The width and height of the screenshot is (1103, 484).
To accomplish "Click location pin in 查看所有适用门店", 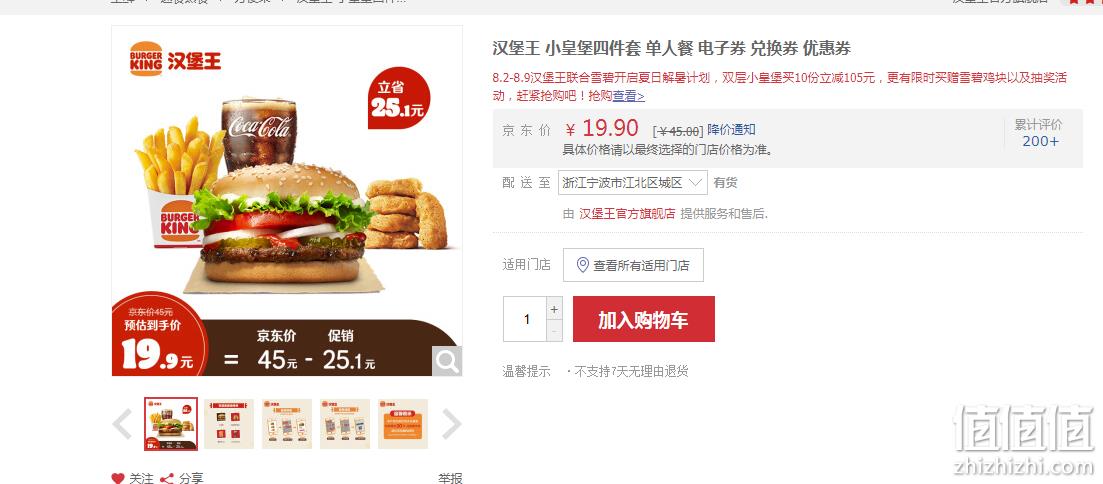I will click(x=582, y=265).
